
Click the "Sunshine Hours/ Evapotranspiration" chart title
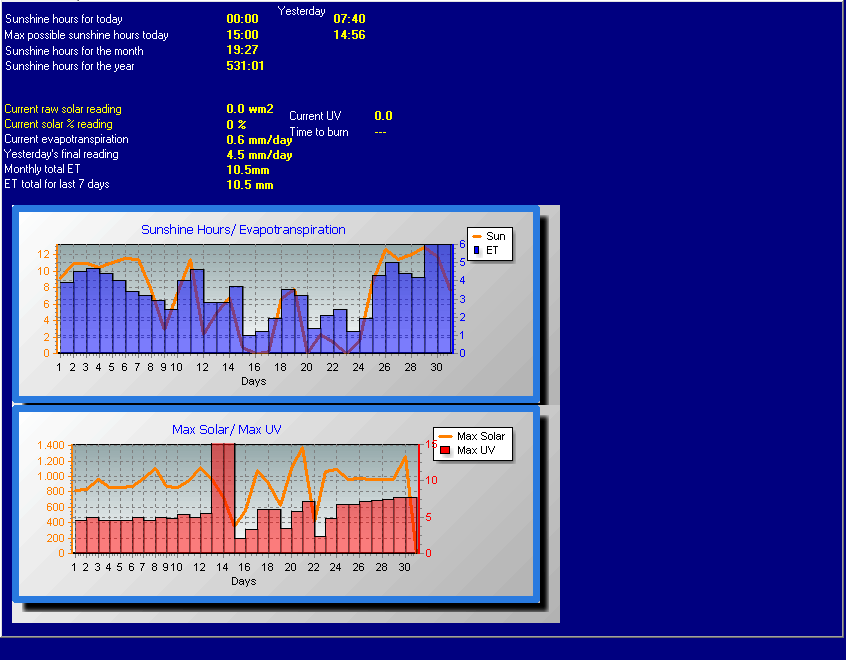(x=243, y=230)
